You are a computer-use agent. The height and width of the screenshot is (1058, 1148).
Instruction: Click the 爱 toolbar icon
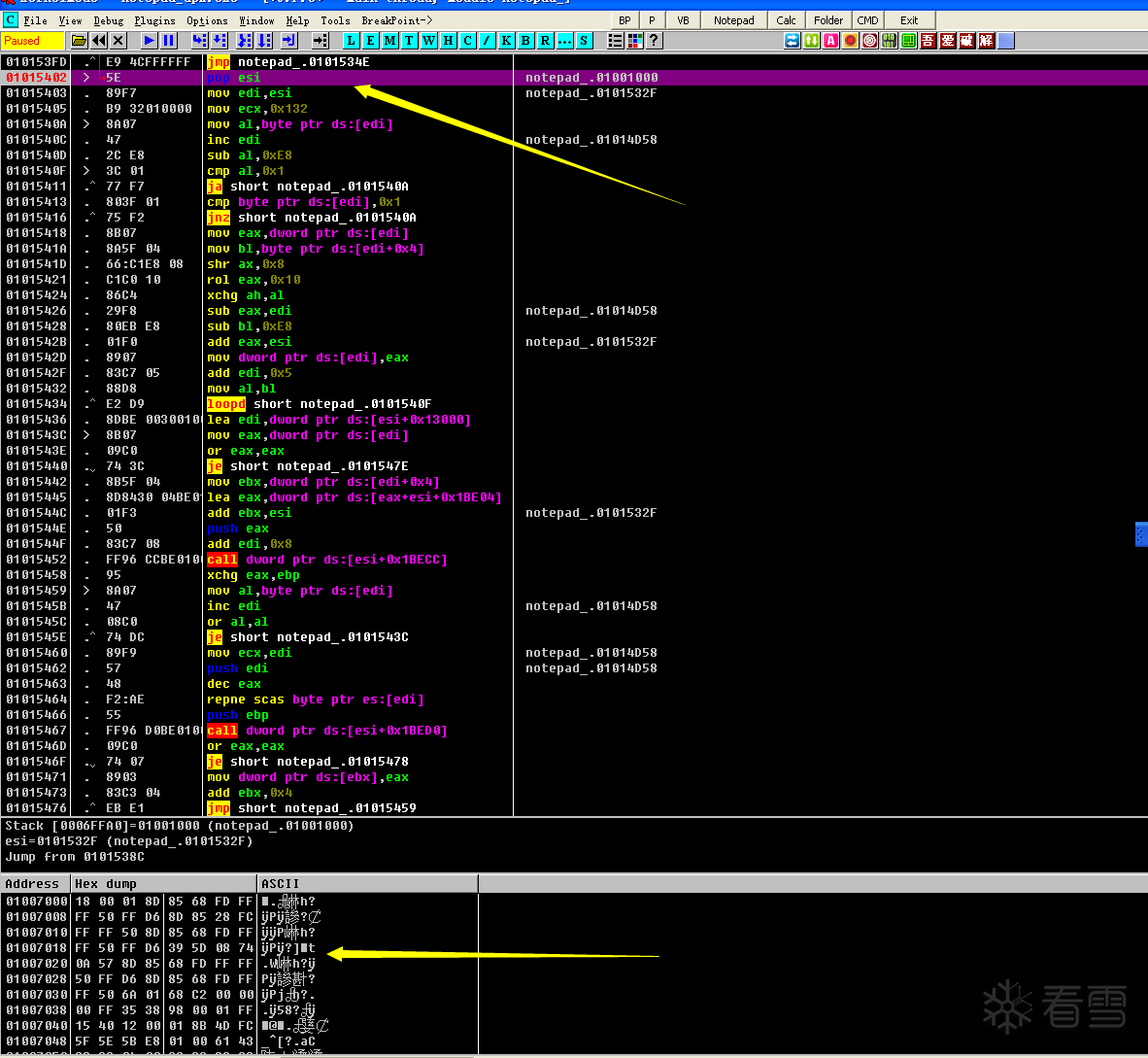948,41
